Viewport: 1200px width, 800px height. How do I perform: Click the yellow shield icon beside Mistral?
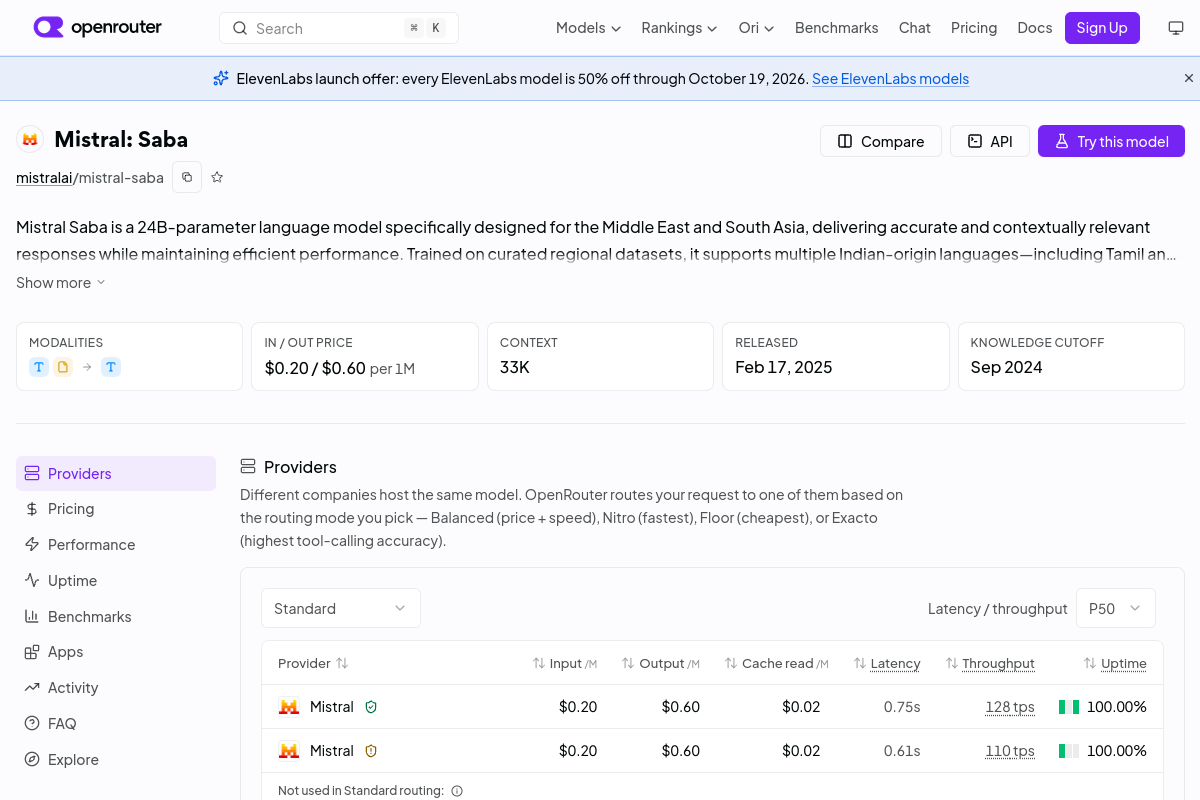click(x=371, y=751)
